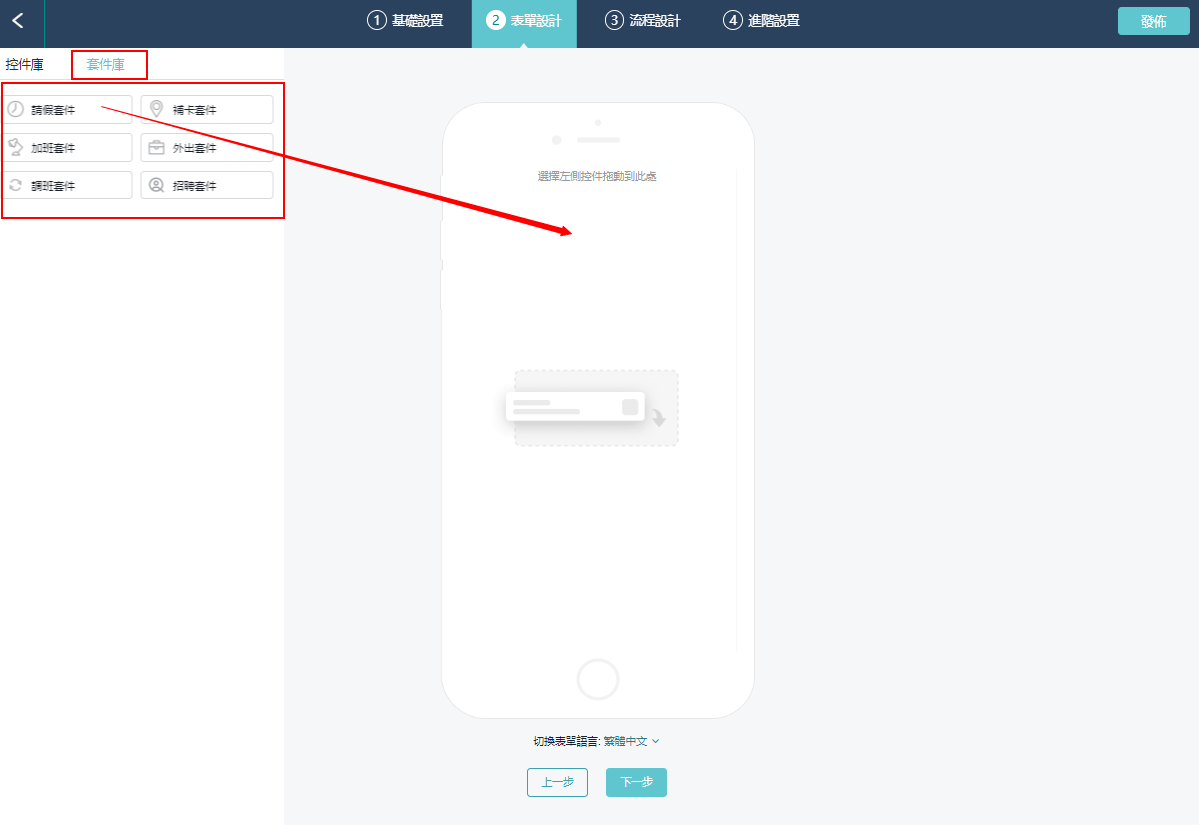
Task: Go to step 4 進階設置
Action: (762, 21)
